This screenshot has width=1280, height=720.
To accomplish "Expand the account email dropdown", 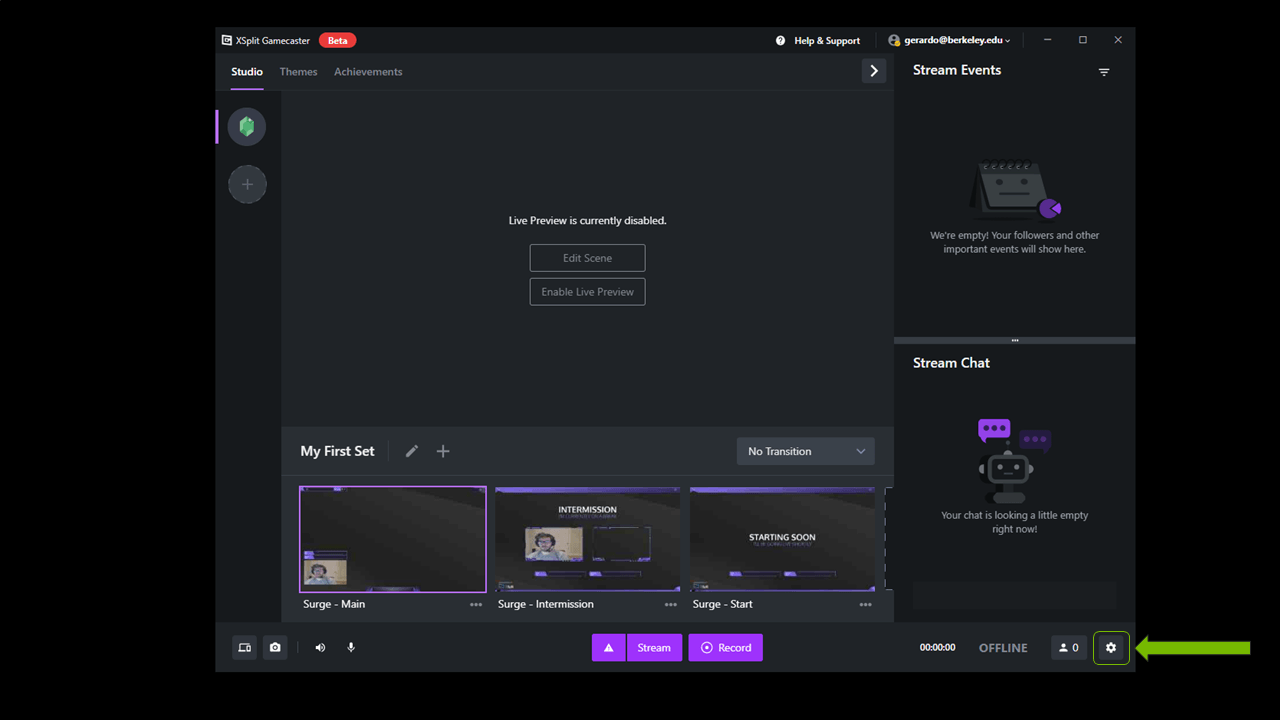I will coord(949,40).
